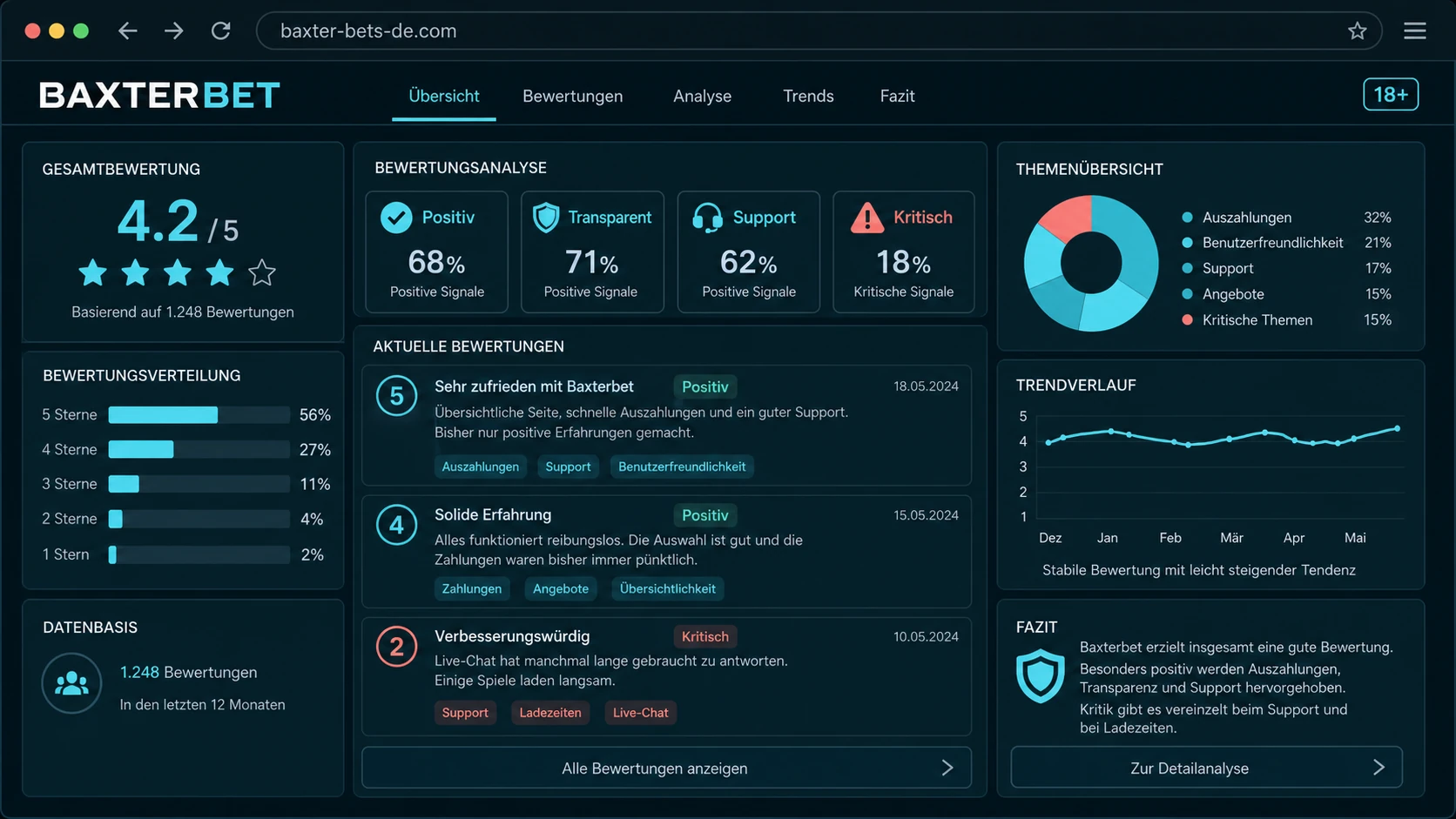Click the Datenbasis users group icon
Image resolution: width=1456 pixels, height=819 pixels.
[71, 683]
